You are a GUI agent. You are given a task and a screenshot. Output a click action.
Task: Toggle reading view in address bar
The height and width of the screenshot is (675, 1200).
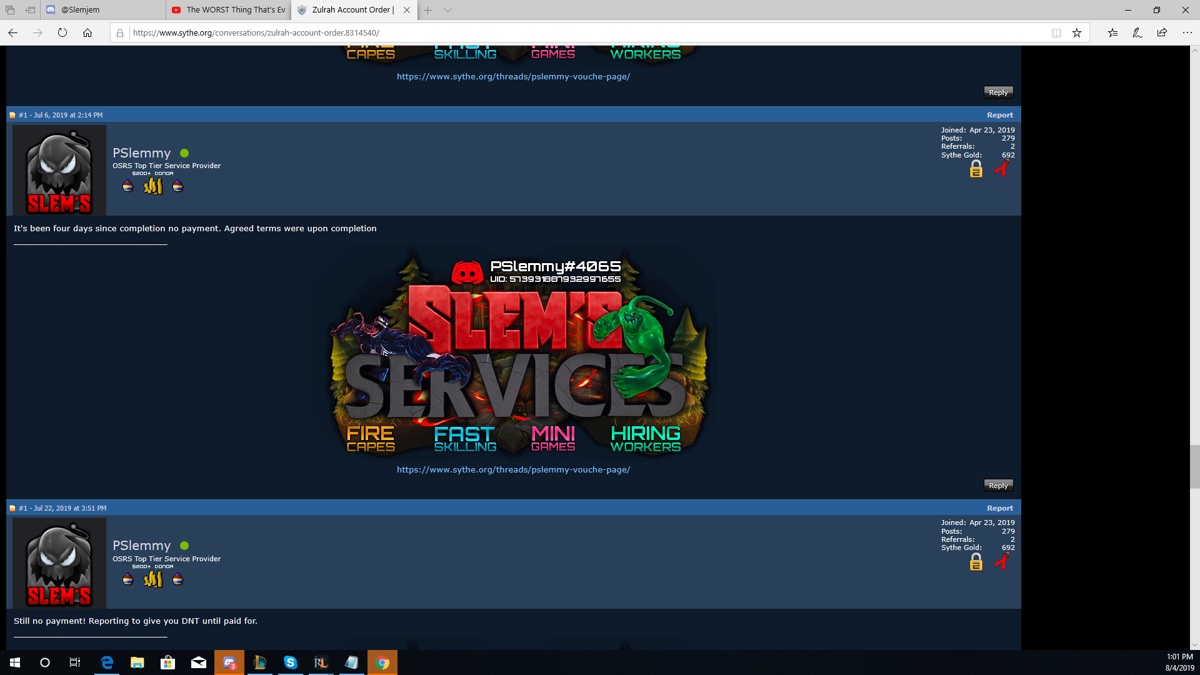(1056, 33)
